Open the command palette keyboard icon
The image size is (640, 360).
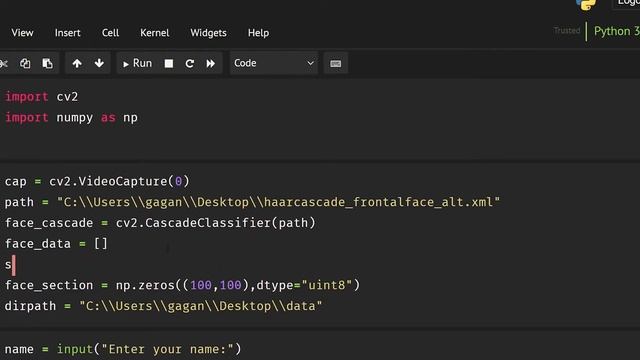click(336, 64)
